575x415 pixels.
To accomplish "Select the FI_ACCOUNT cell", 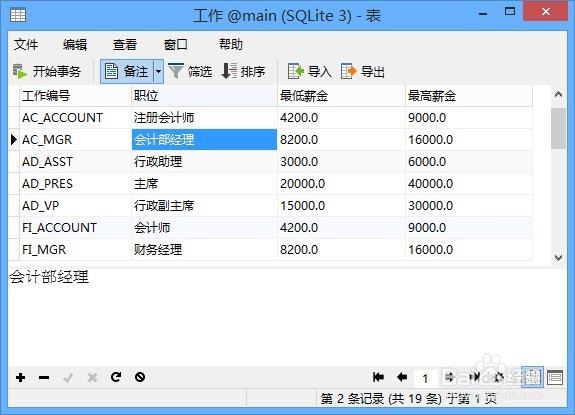I will point(75,228).
